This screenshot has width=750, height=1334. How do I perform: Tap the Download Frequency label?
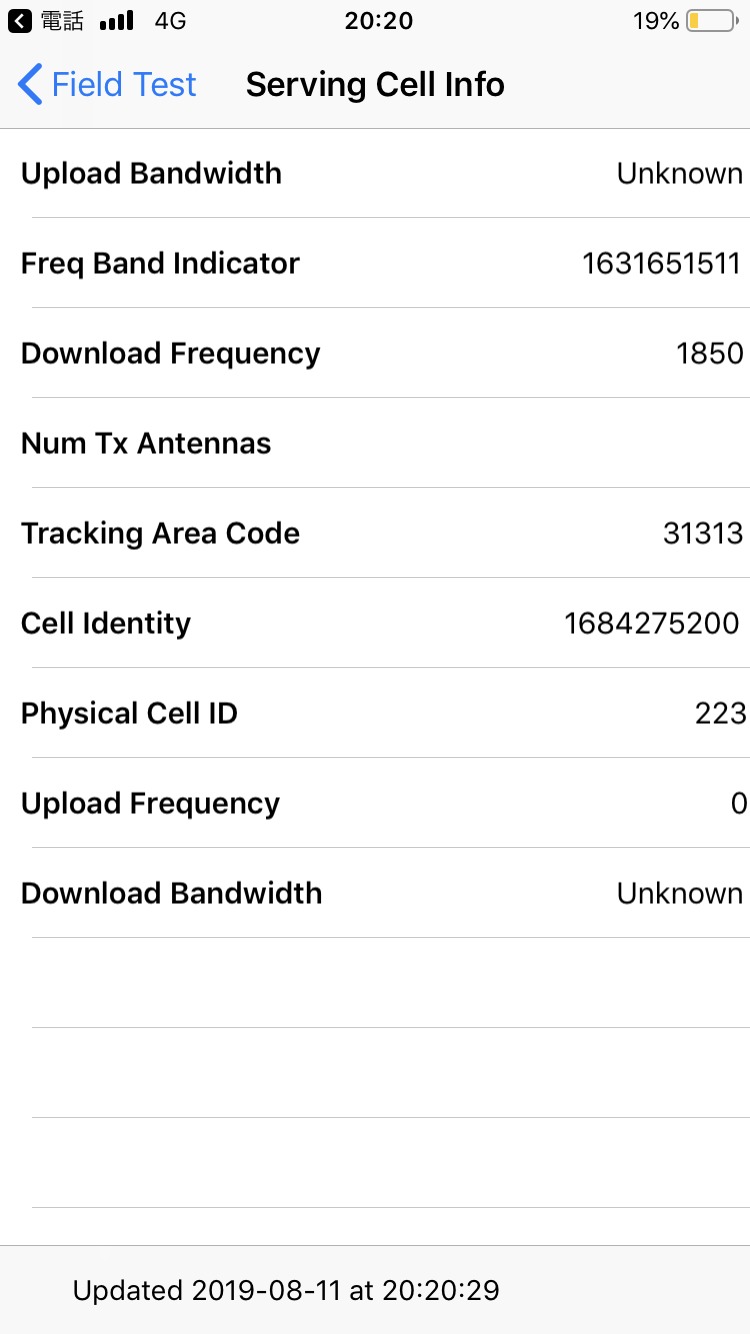[x=171, y=353]
